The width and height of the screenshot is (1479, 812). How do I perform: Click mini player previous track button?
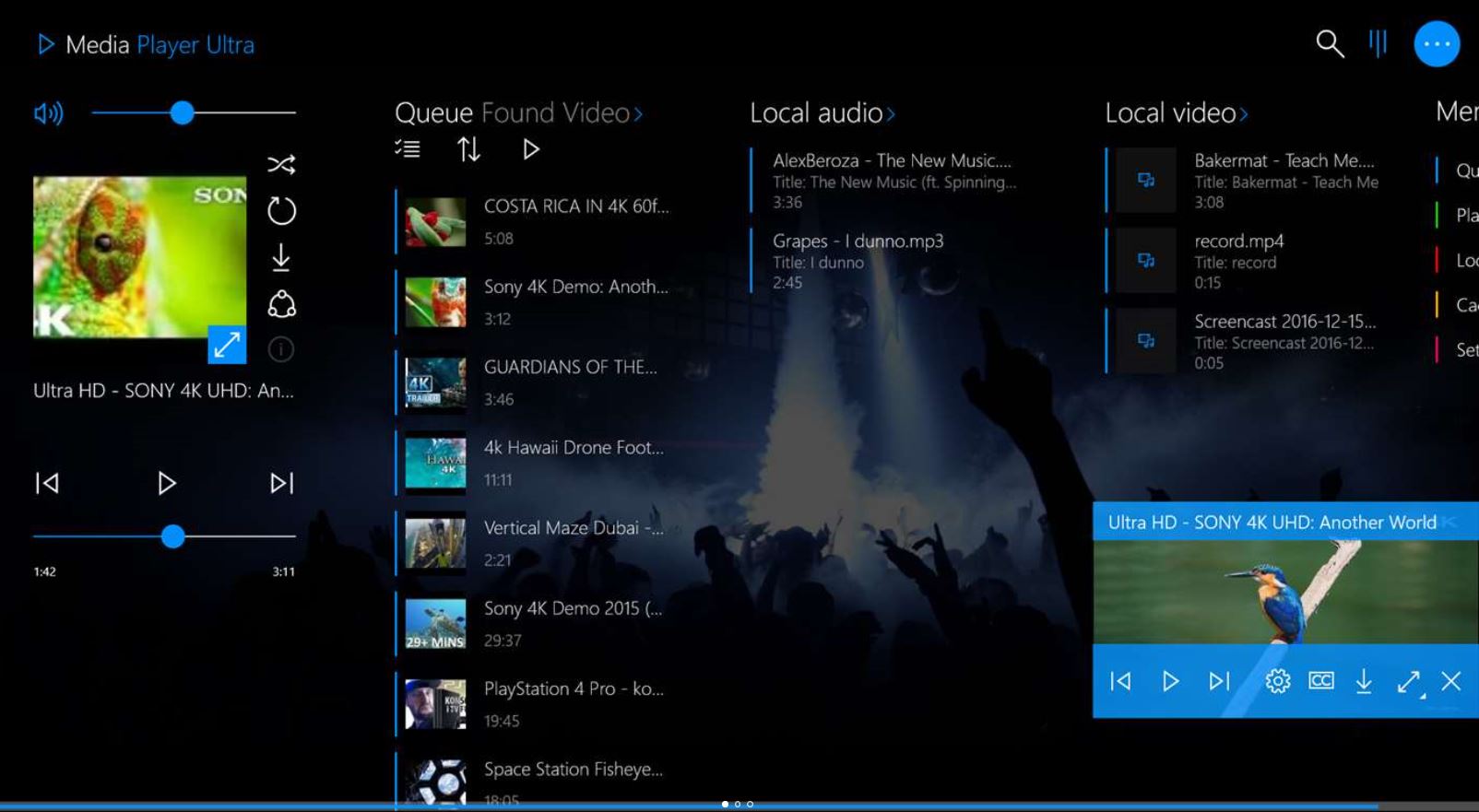coord(1120,681)
